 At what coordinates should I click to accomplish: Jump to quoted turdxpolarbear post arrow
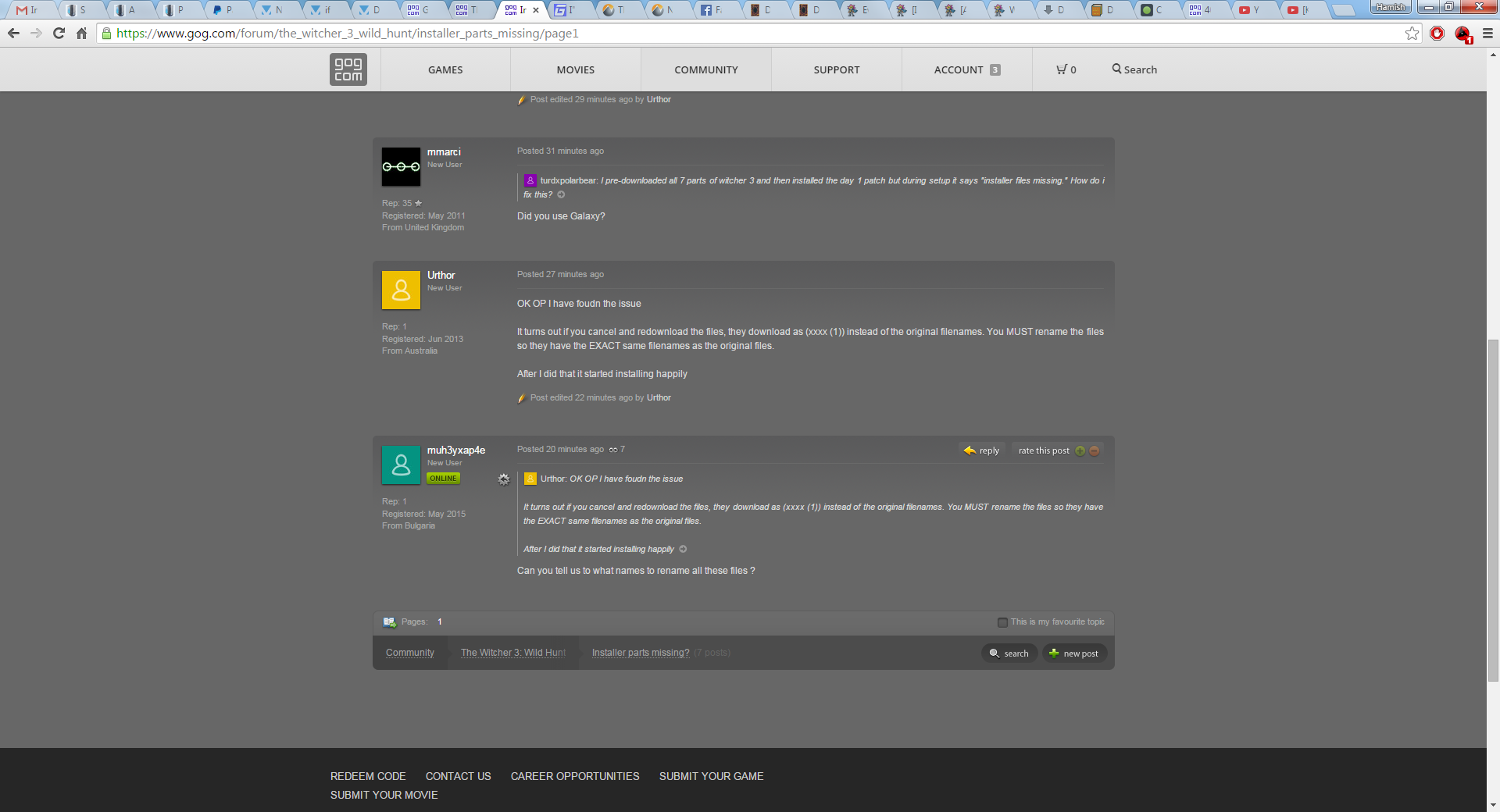(x=561, y=194)
